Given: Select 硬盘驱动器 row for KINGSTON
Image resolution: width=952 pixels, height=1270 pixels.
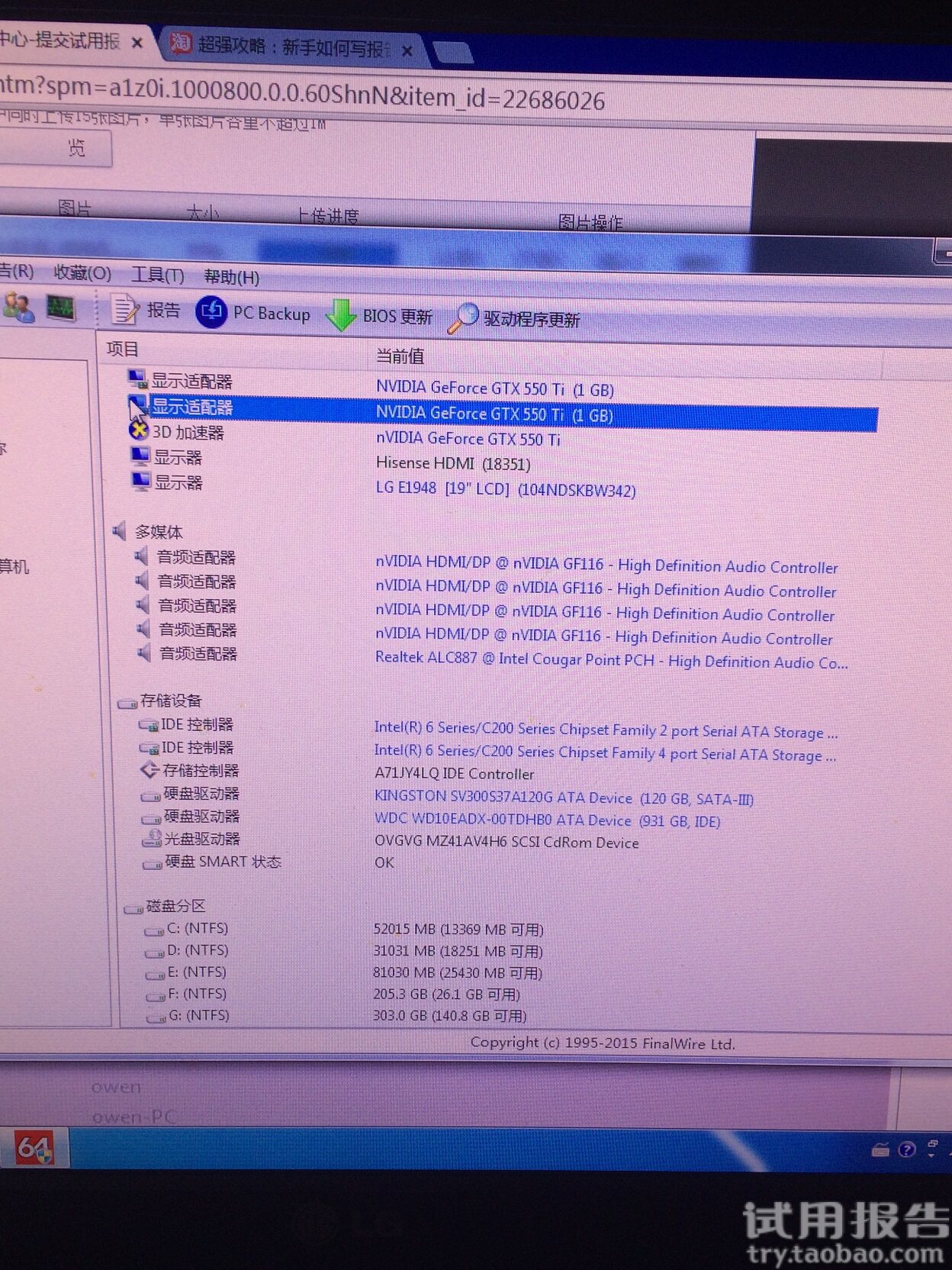Looking at the screenshot, I should [x=190, y=793].
